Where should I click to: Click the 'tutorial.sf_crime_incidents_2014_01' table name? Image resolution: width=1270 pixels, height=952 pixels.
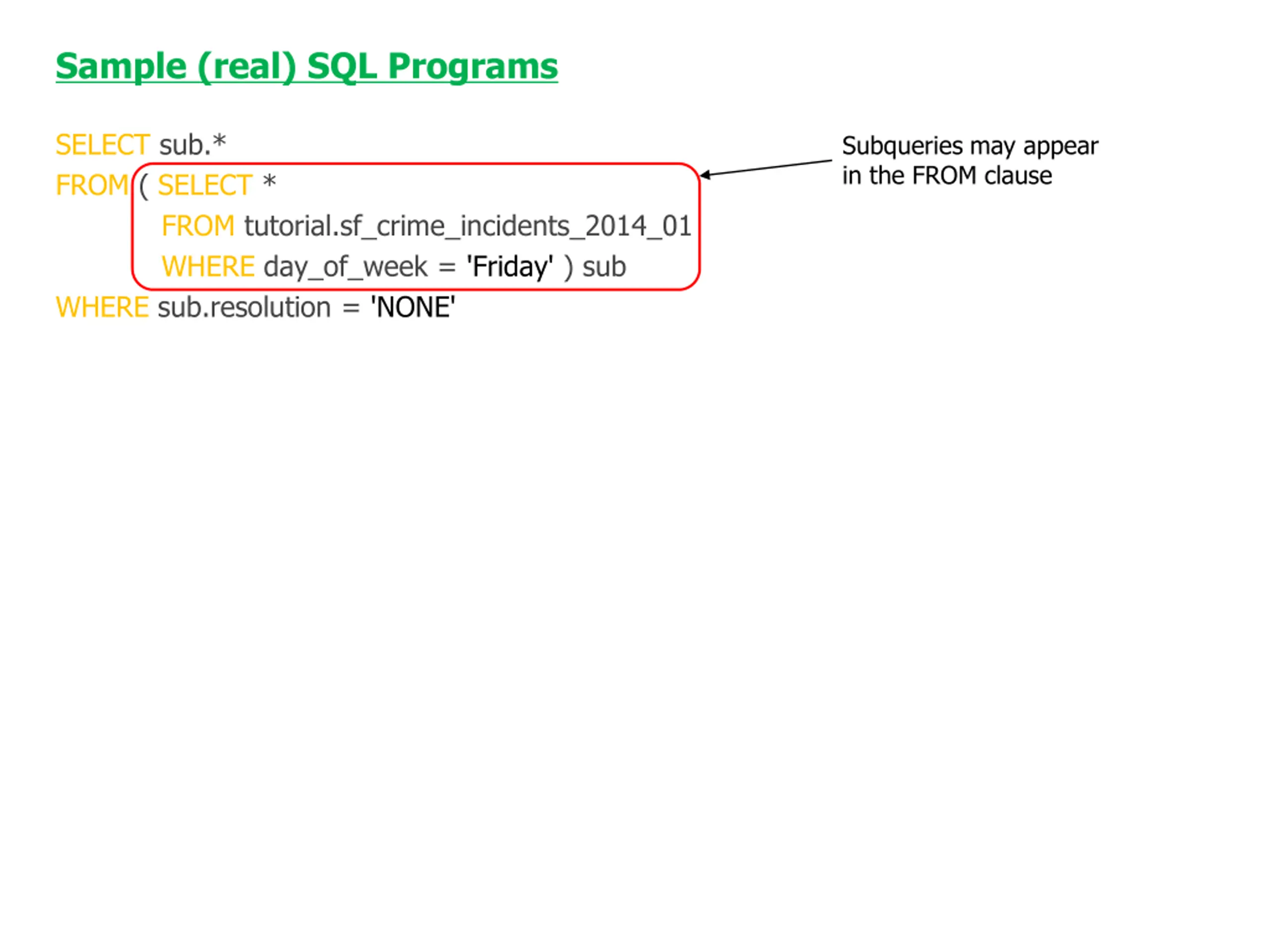467,226
